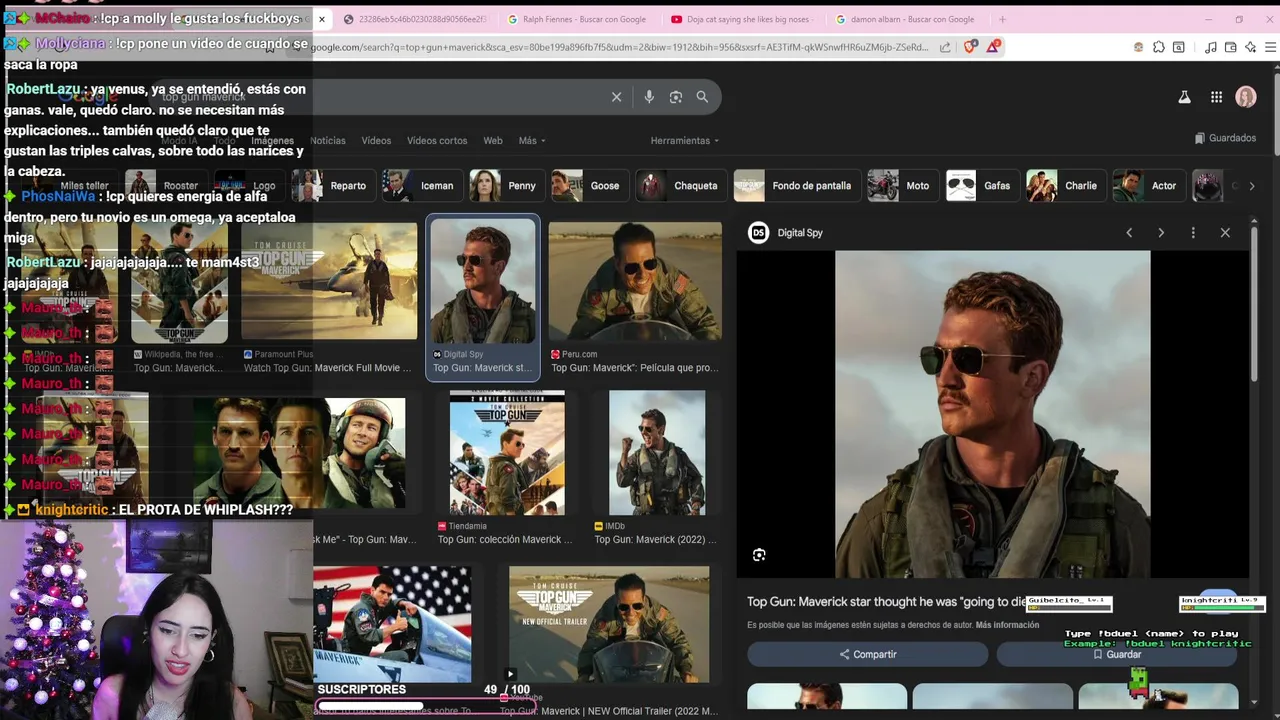Open the Google account avatar
This screenshot has height=720, width=1280.
coord(1246,97)
